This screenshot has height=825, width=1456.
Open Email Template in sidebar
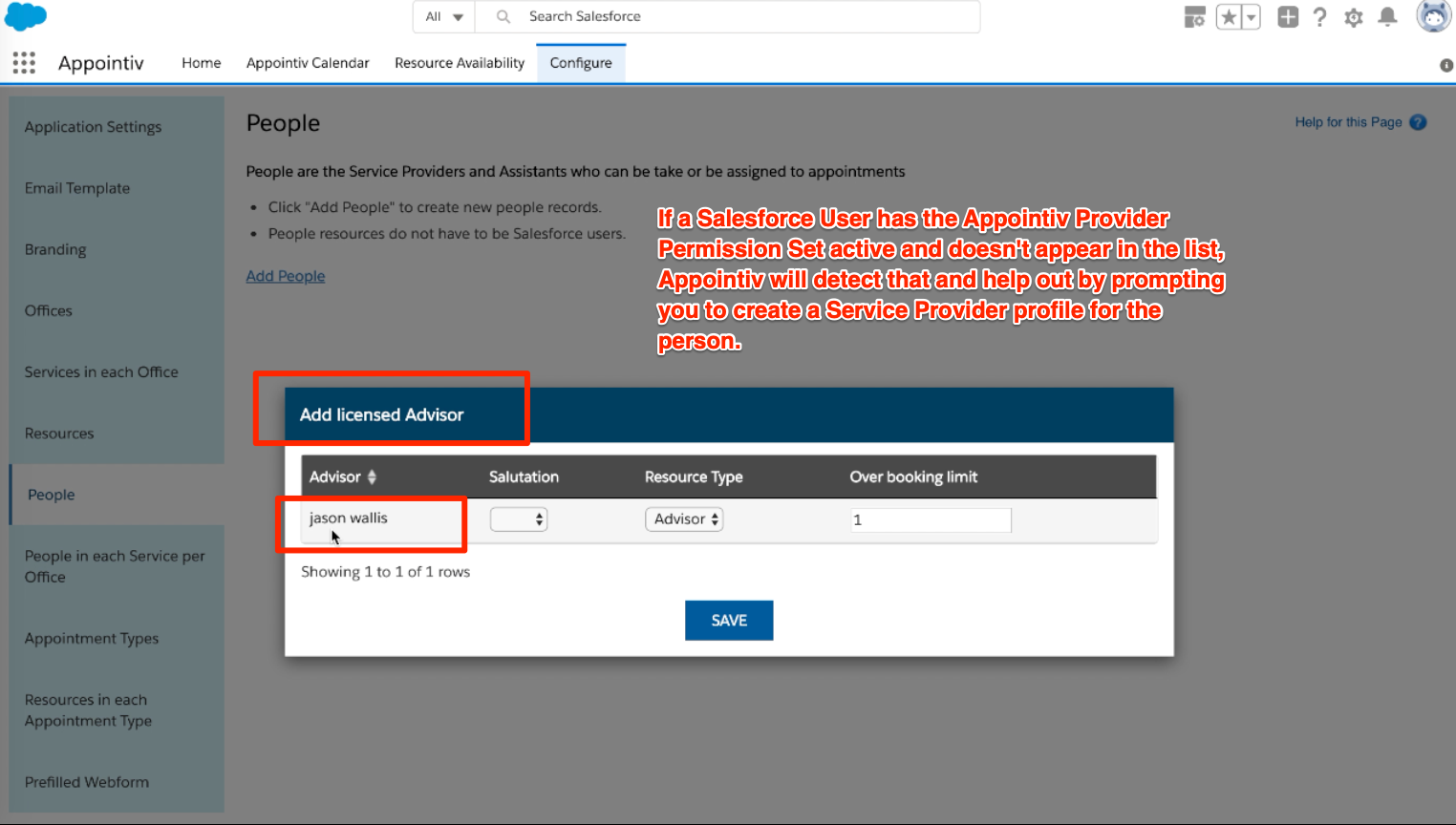pyautogui.click(x=117, y=188)
